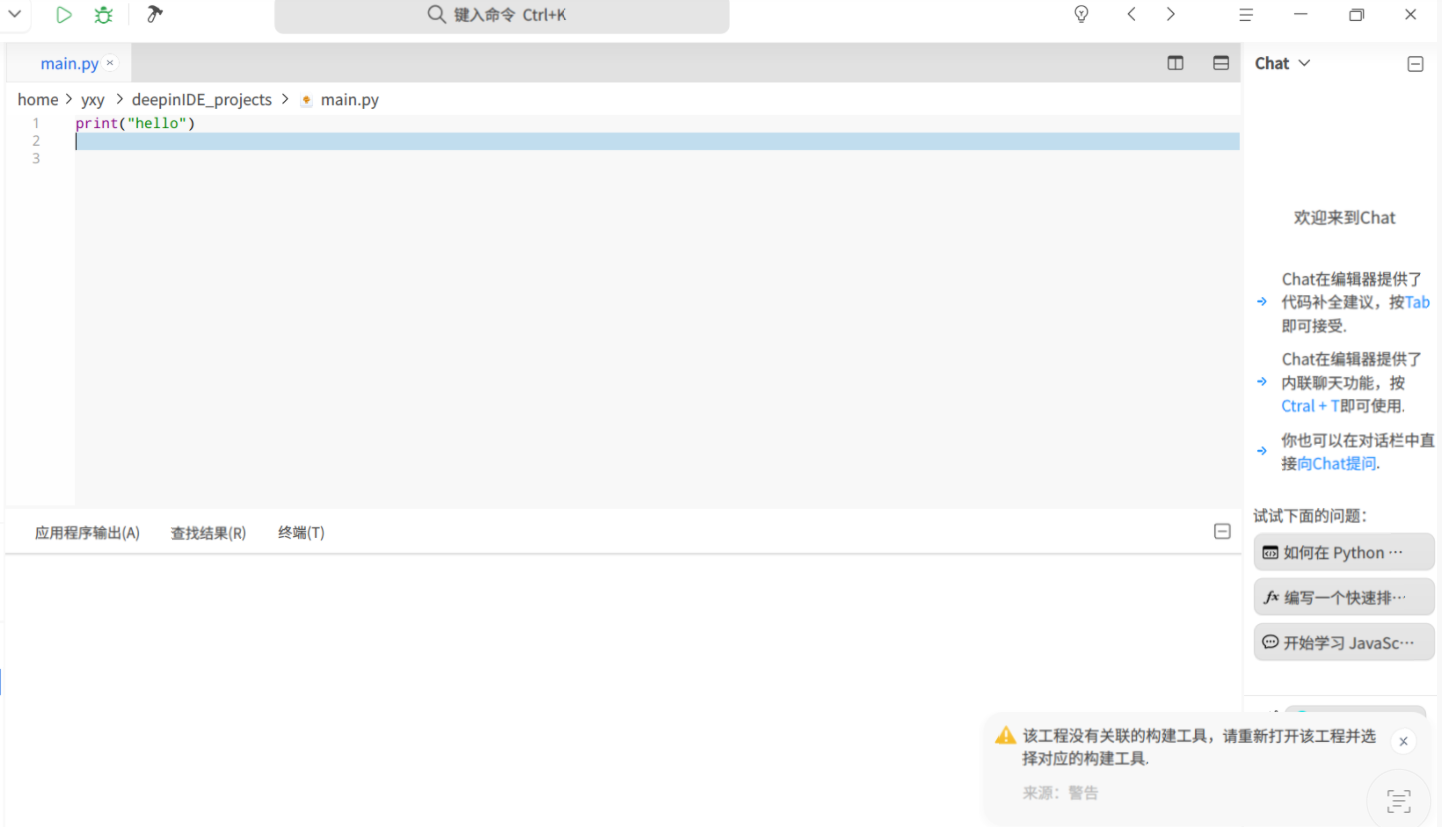Screen dimensions: 1442x827
Task: Open the 终端(T) terminal tab
Action: click(301, 533)
